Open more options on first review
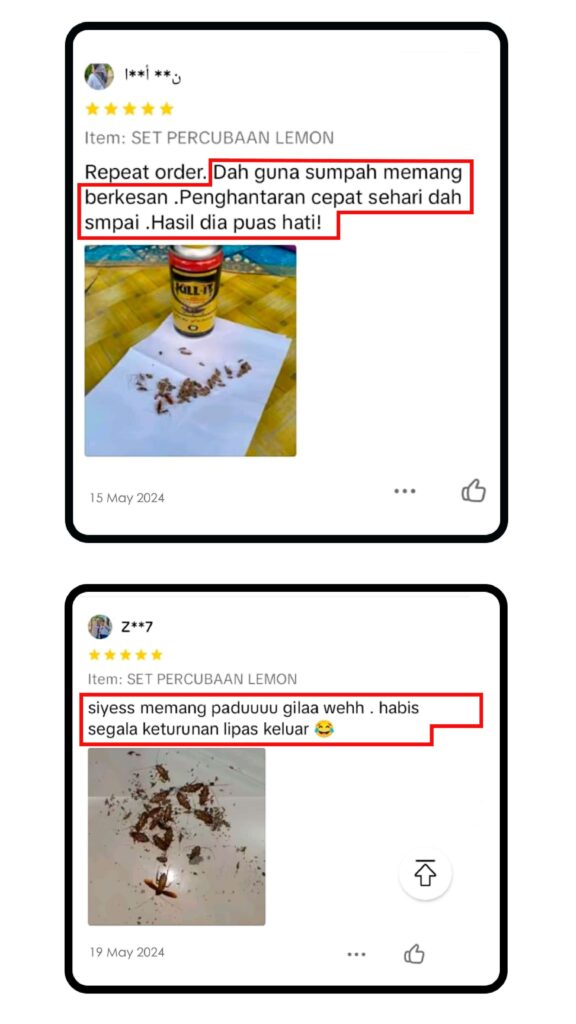This screenshot has width=576, height=1024. tap(405, 491)
